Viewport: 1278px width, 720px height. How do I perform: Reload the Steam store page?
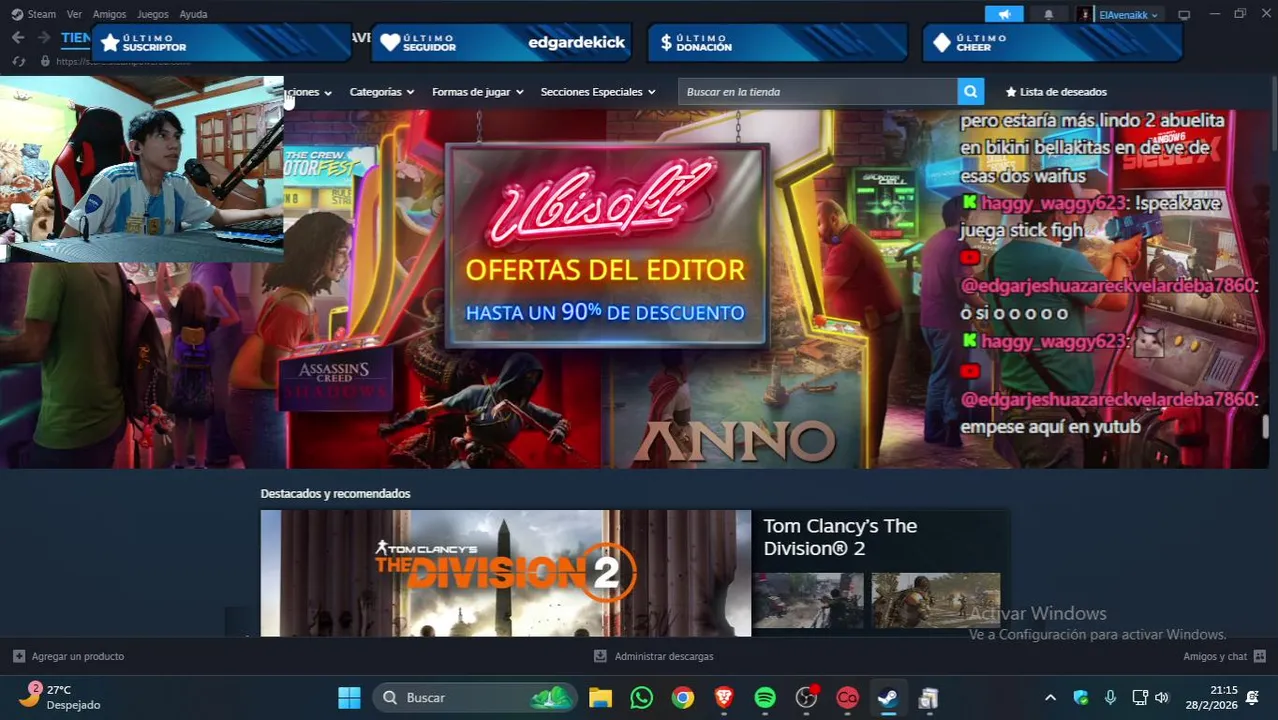click(18, 61)
